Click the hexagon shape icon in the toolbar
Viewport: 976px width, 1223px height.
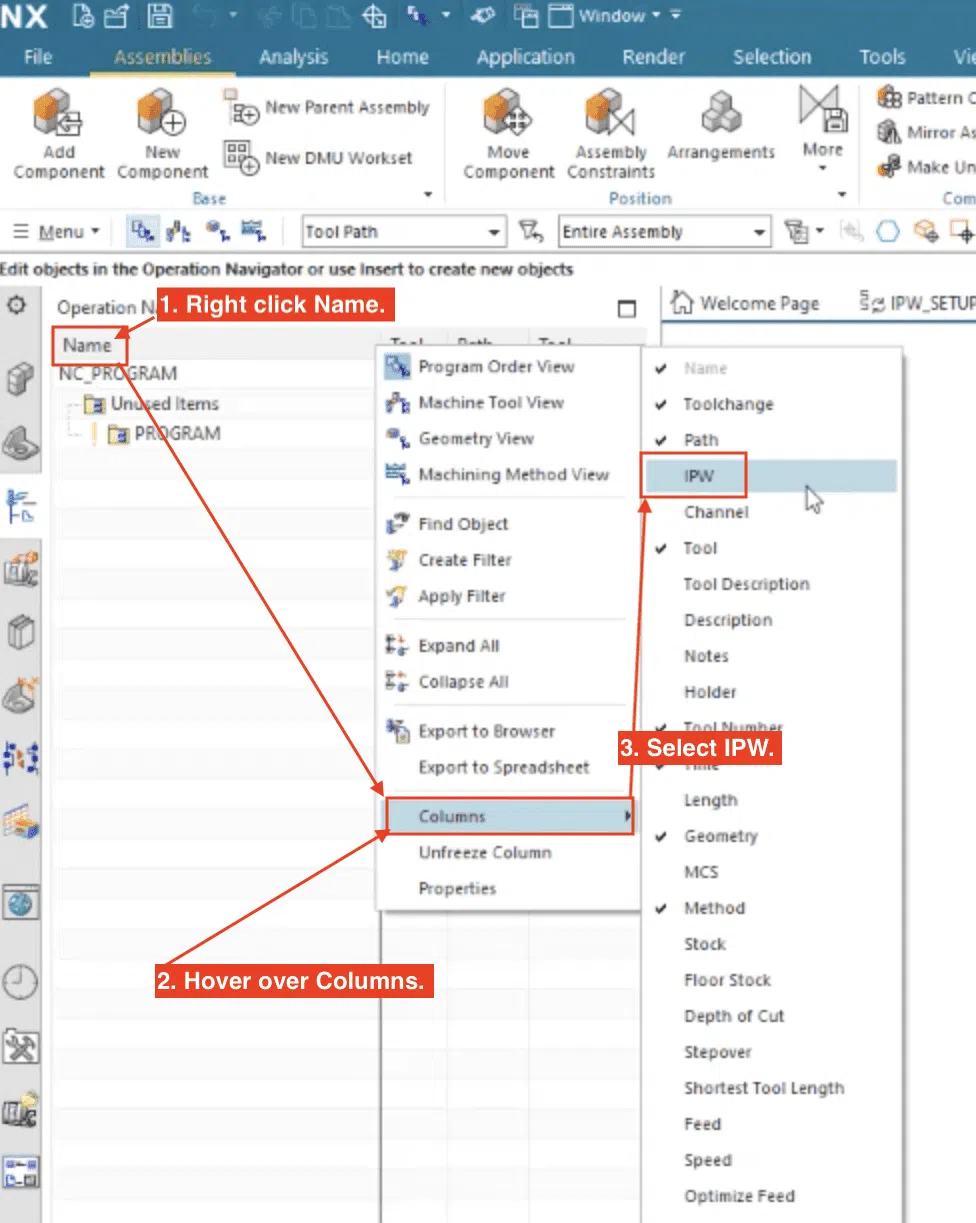[x=888, y=232]
